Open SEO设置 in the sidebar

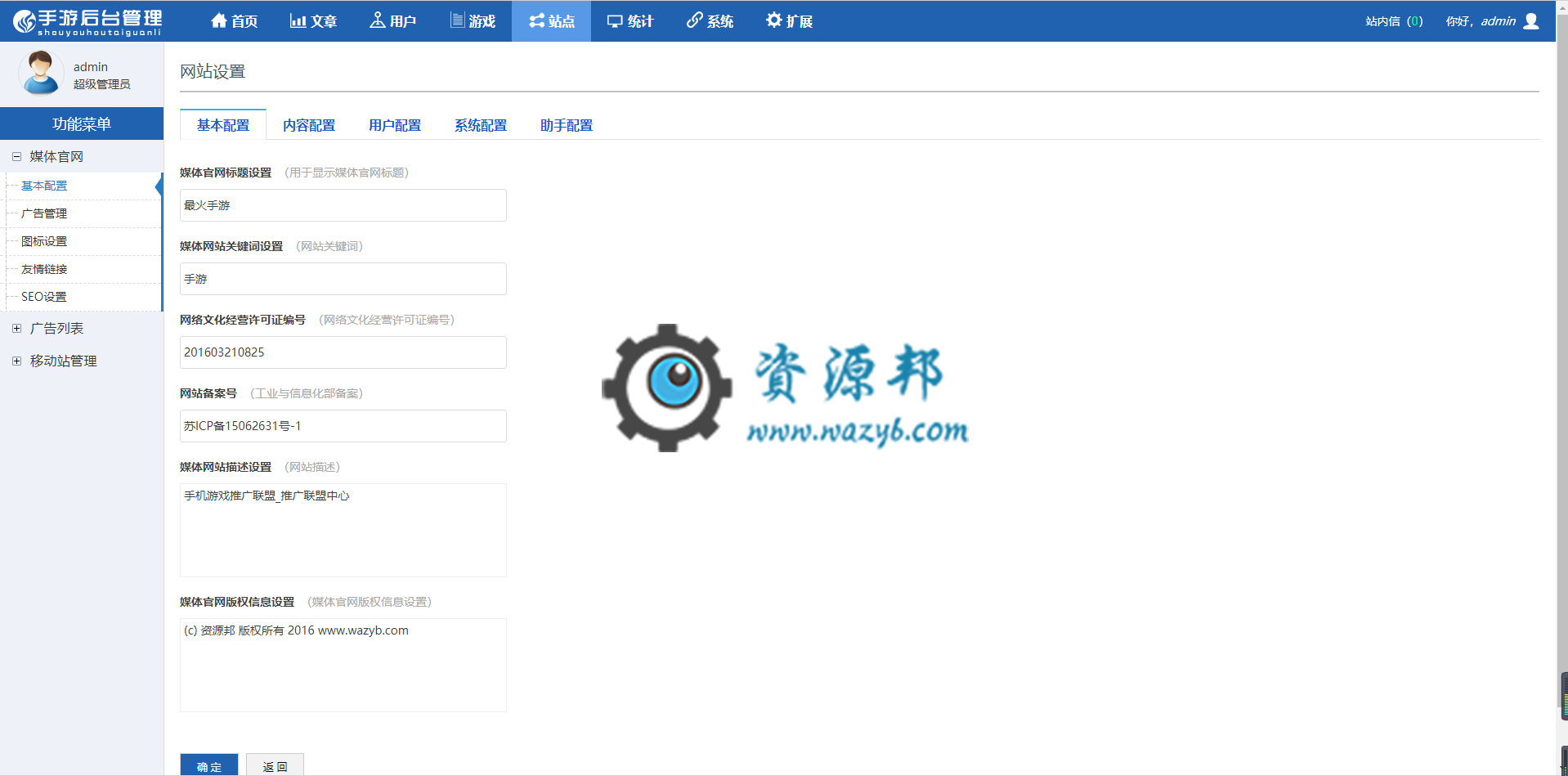[44, 297]
